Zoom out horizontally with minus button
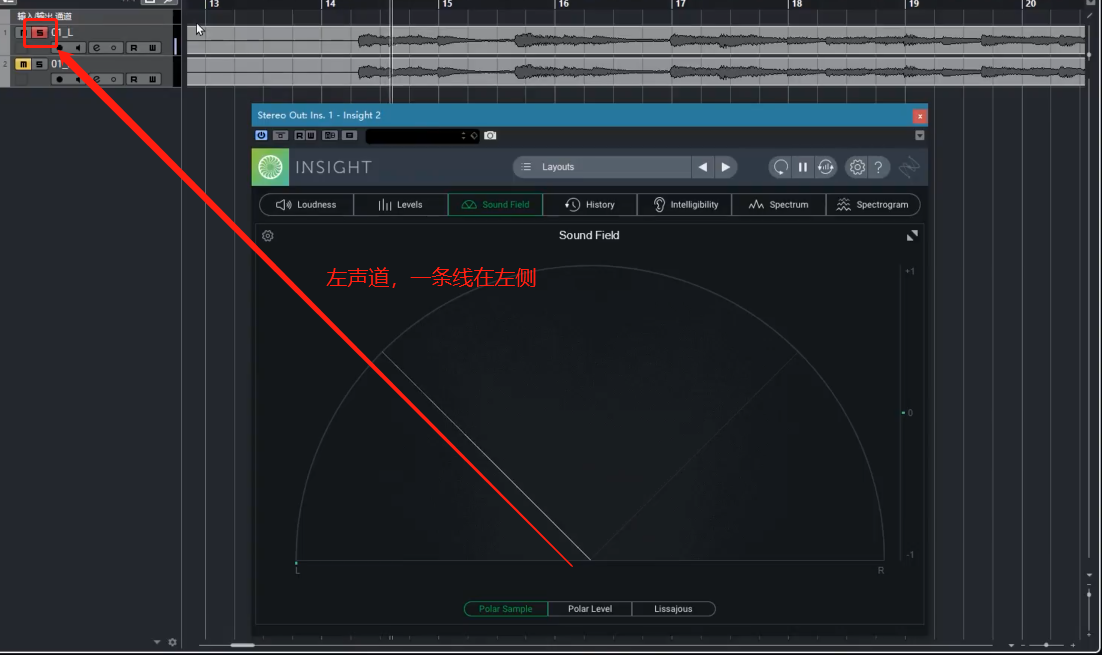The image size is (1102, 655). (x=1023, y=645)
